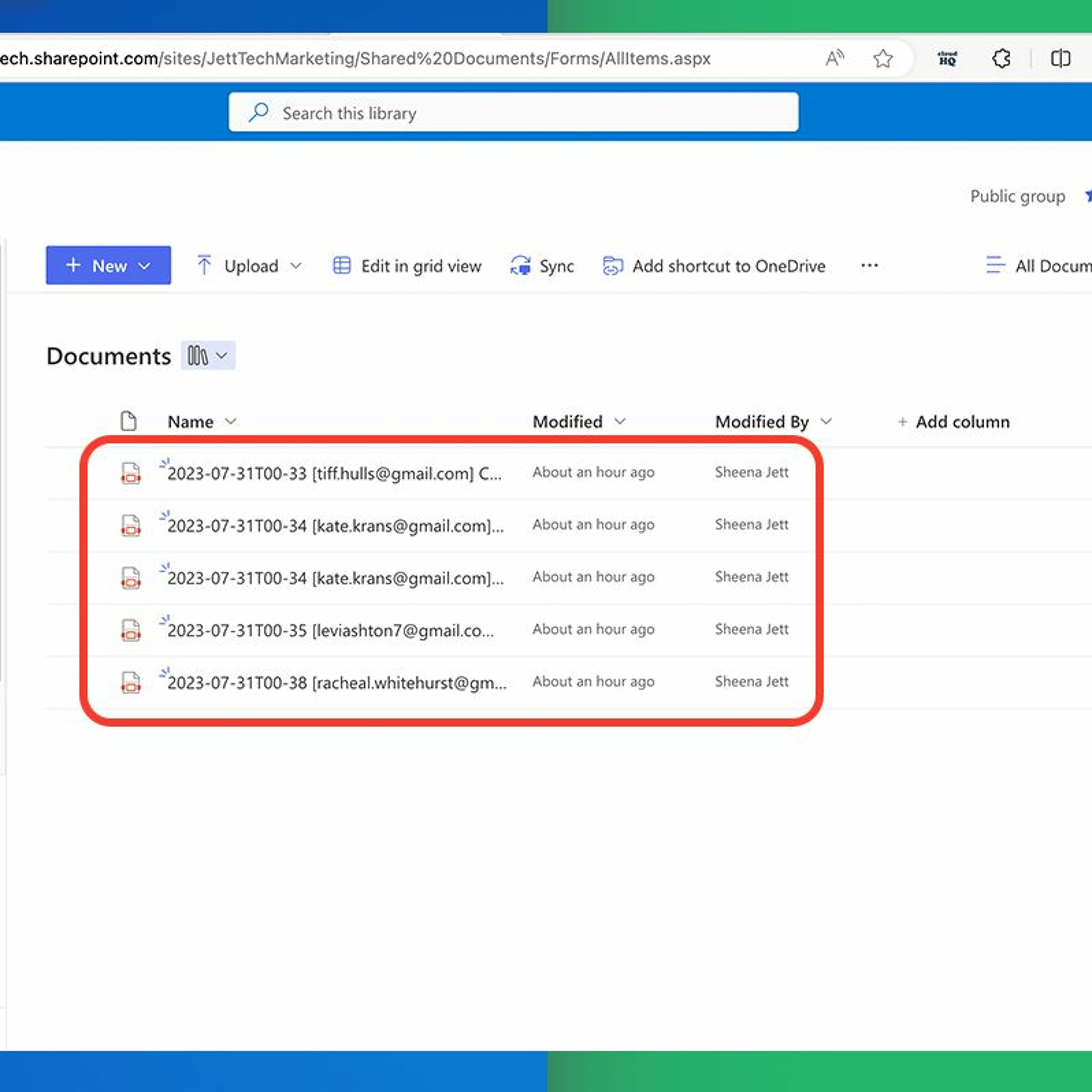Open the more commands ellipsis menu
The image size is (1092, 1092).
(869, 265)
